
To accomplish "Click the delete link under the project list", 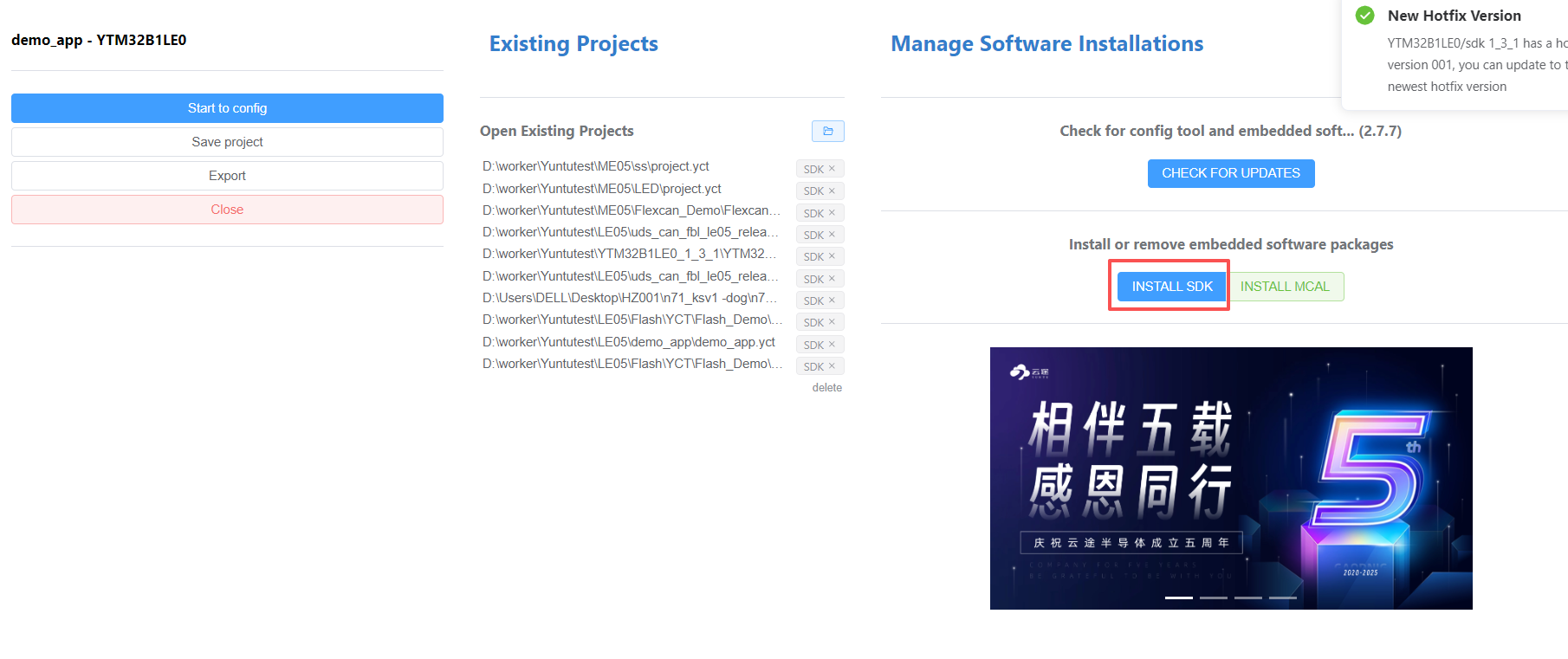I will click(x=827, y=388).
